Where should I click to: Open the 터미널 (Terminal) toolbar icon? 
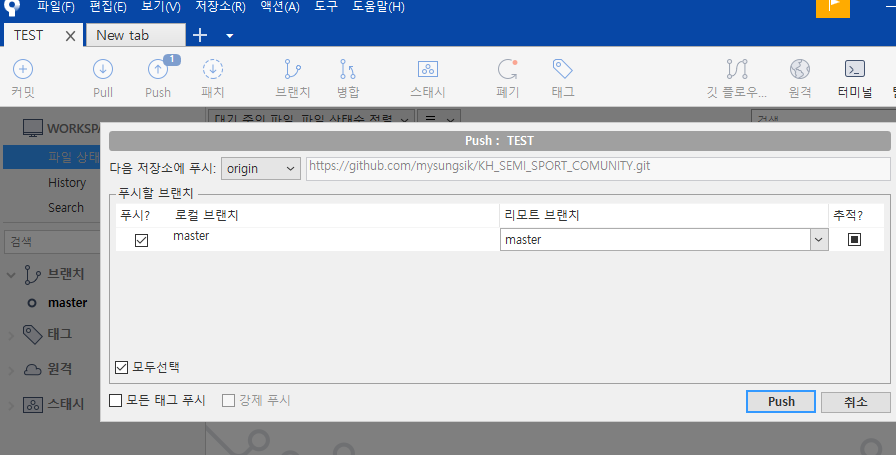[855, 69]
